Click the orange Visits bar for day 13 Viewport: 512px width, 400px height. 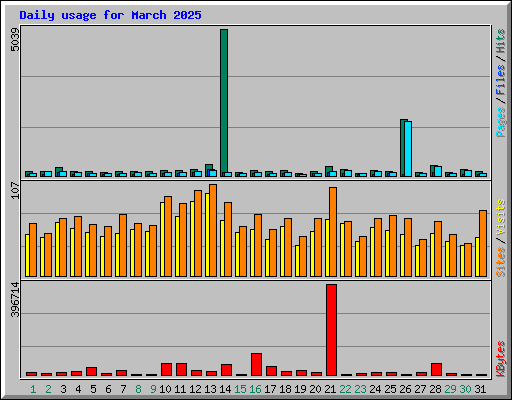(x=213, y=230)
